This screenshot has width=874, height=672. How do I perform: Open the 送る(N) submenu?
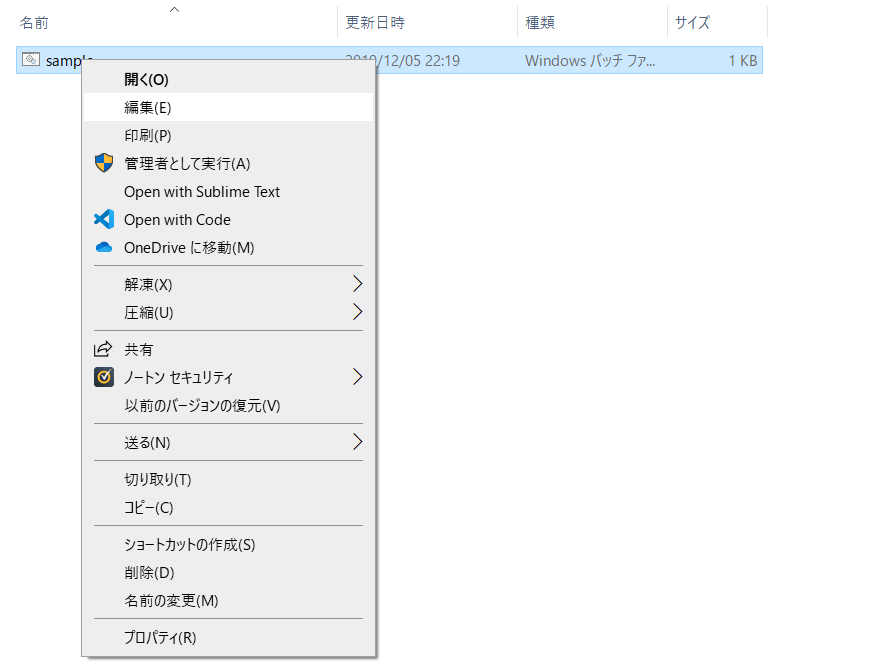pyautogui.click(x=228, y=442)
